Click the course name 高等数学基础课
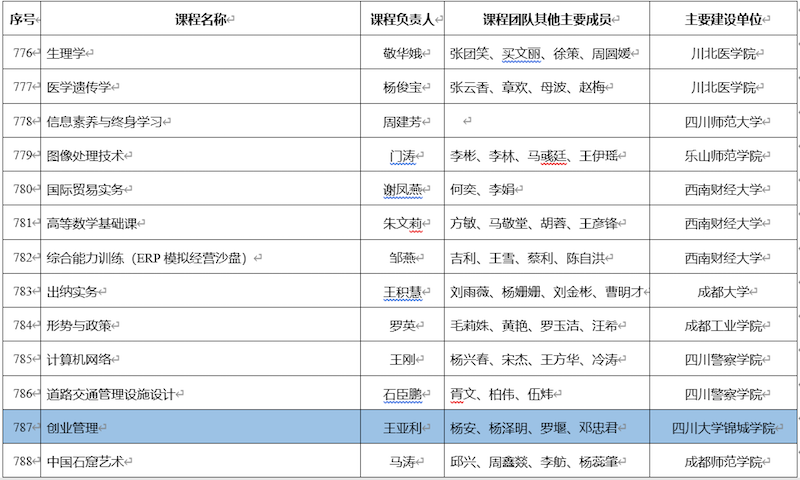800x480 pixels. pos(92,223)
